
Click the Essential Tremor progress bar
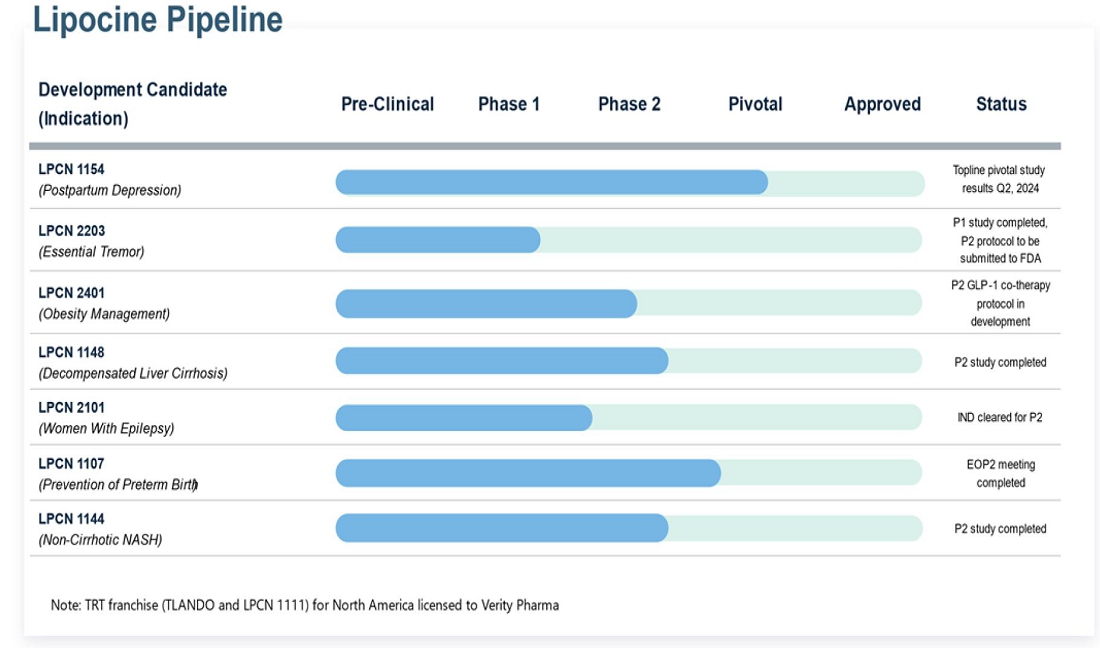click(x=438, y=240)
